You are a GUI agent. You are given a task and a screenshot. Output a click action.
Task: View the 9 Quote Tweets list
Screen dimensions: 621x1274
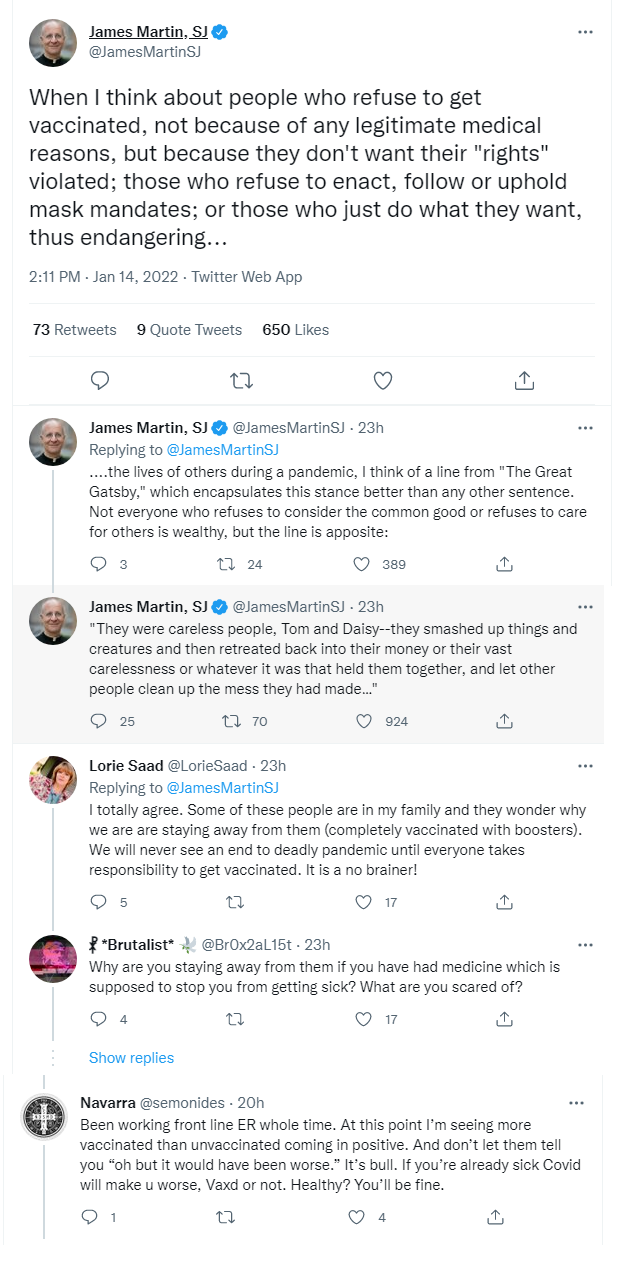coord(190,329)
